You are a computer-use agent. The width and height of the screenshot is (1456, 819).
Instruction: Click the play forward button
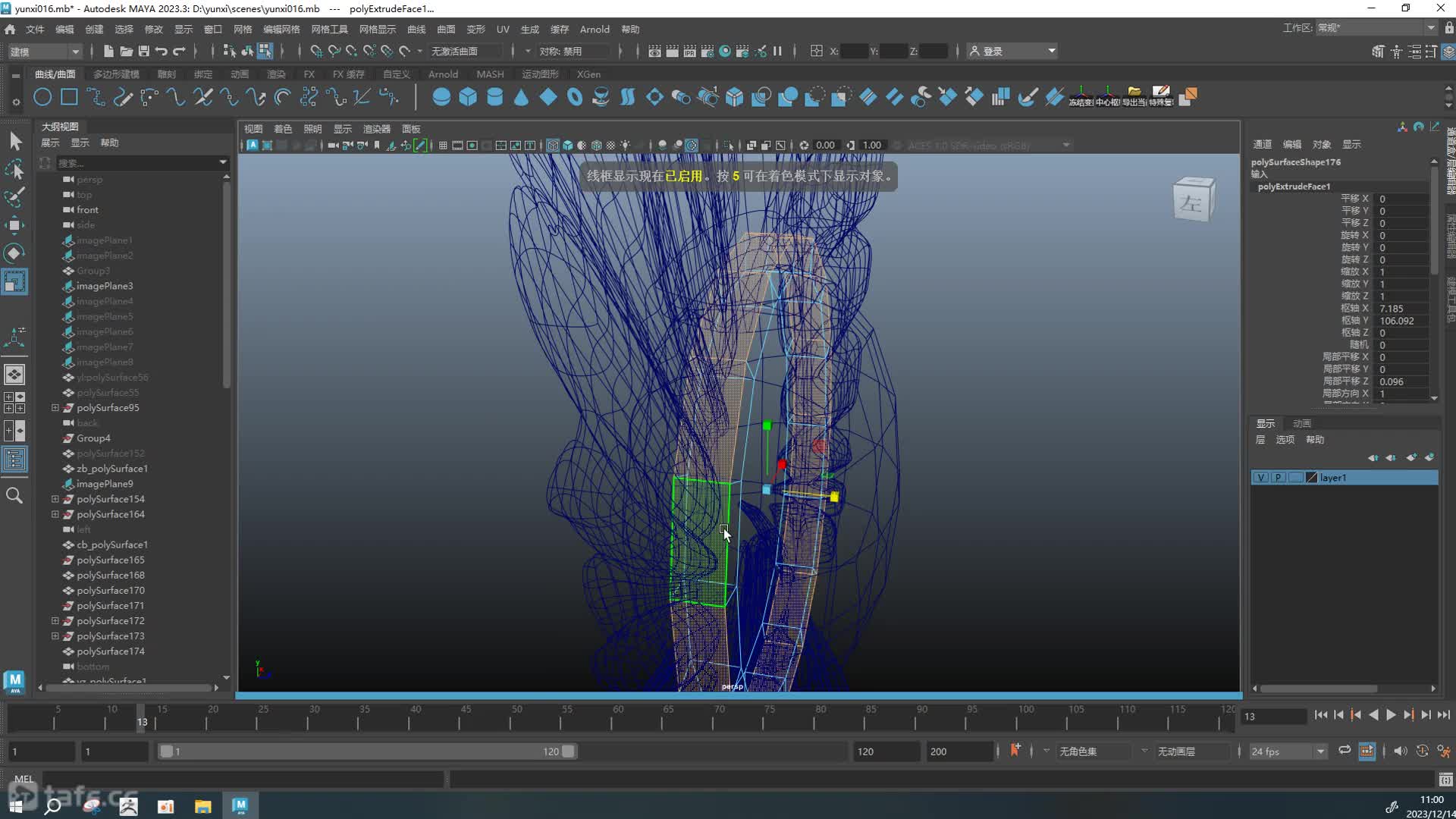tap(1391, 715)
